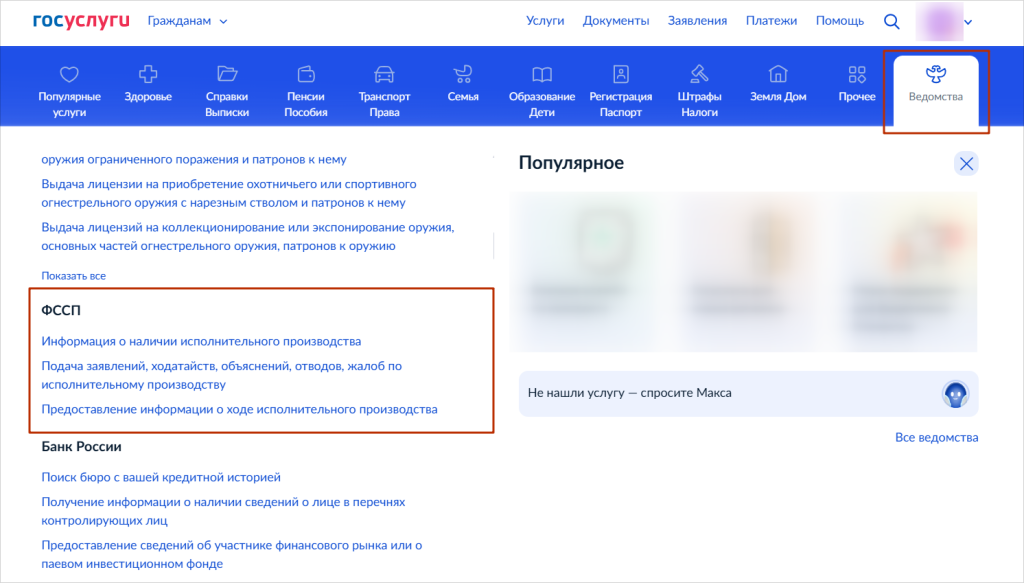The image size is (1024, 583).
Task: Select the Справки Выписки folder icon
Action: coord(227,74)
